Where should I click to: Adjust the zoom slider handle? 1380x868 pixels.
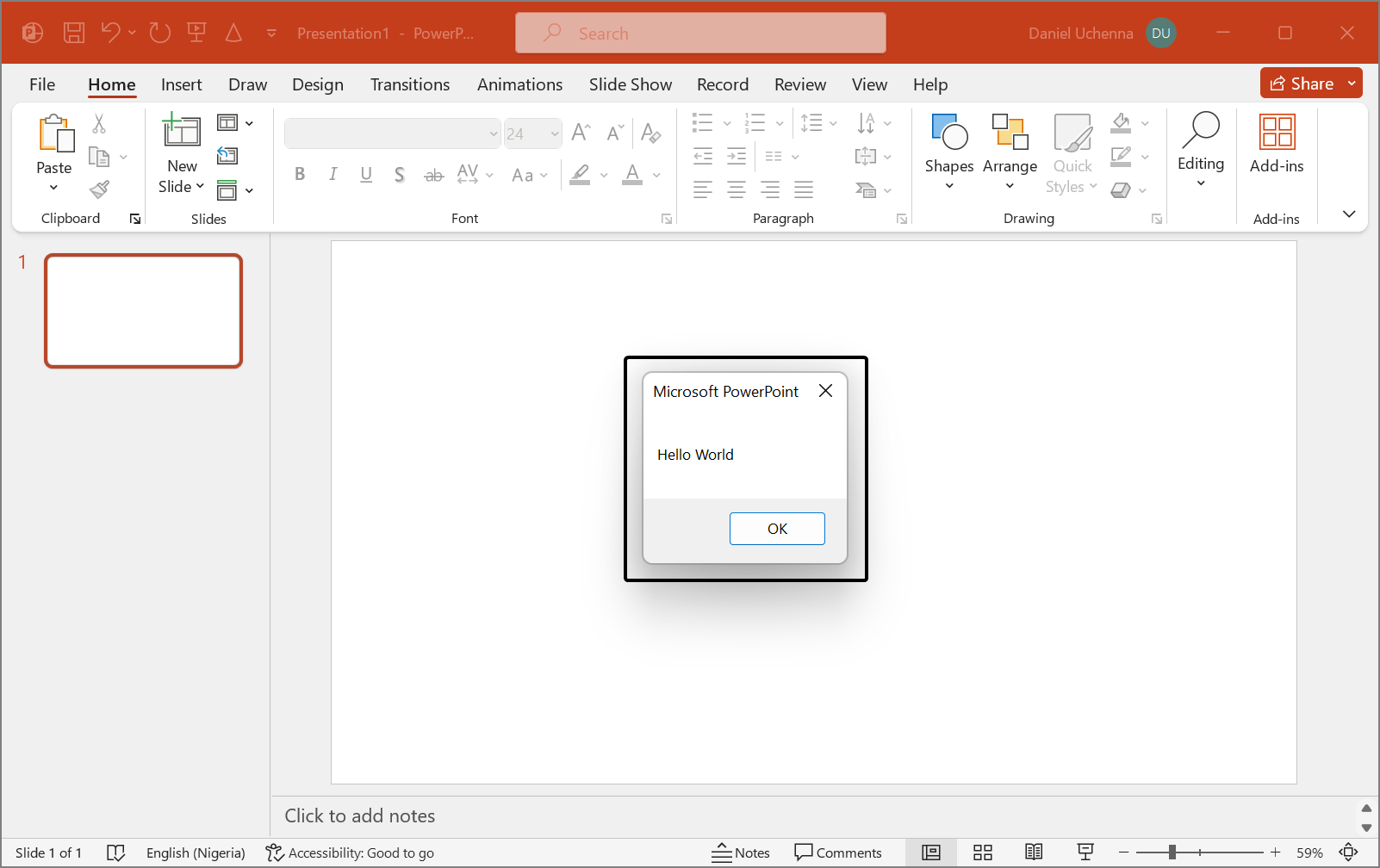(x=1172, y=852)
